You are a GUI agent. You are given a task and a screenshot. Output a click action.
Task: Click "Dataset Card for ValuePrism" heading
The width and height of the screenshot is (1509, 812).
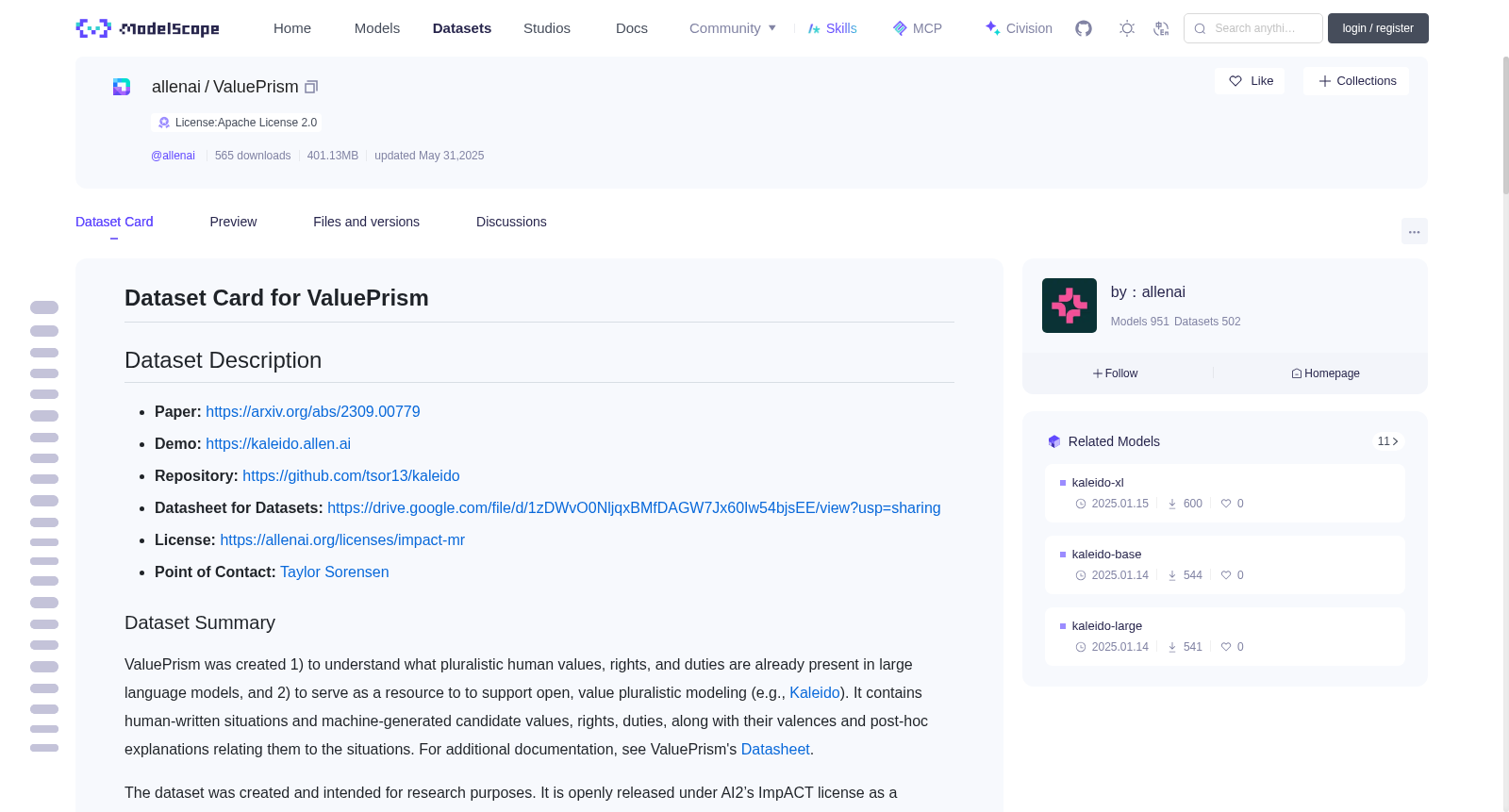coord(276,298)
